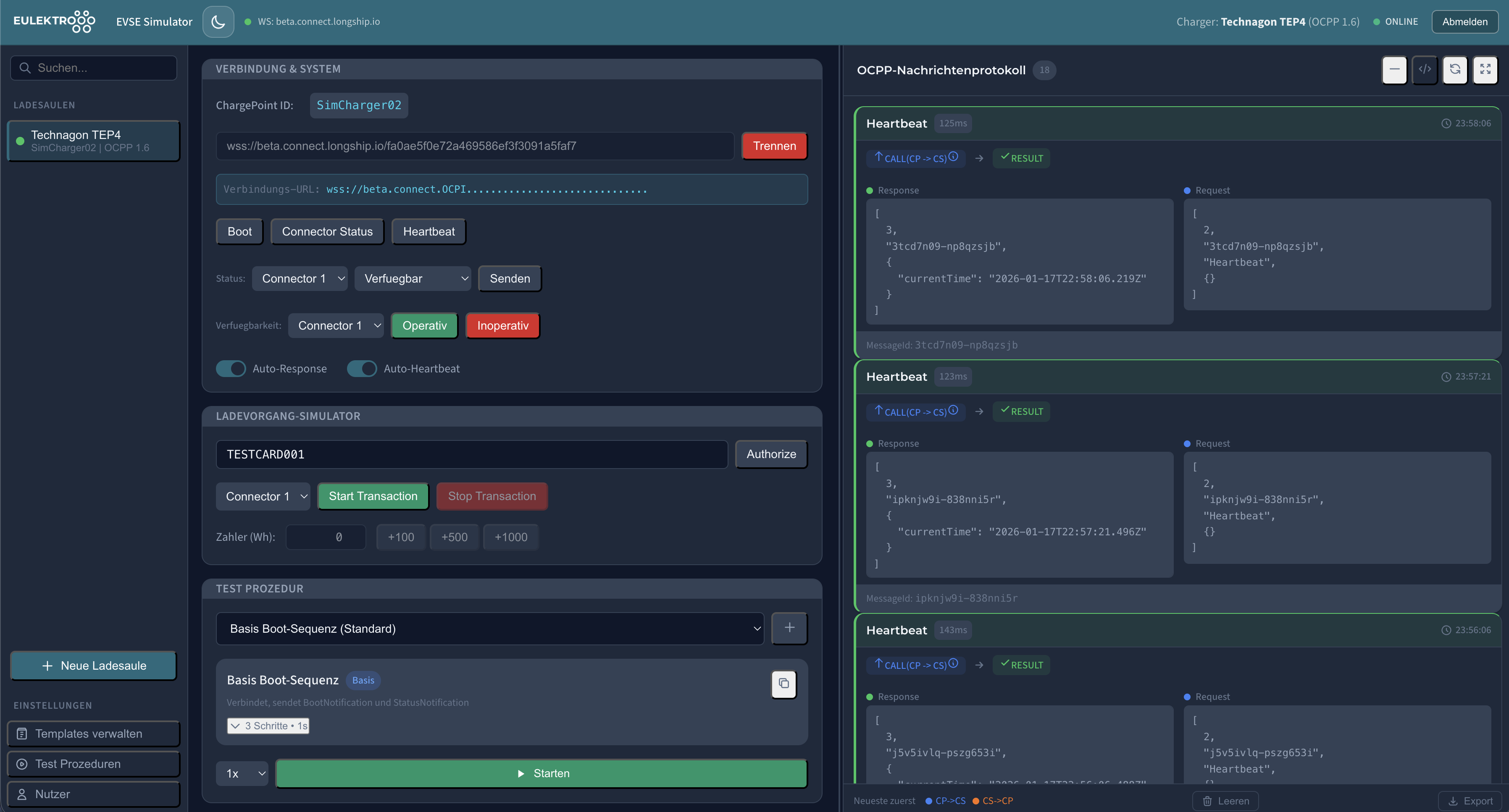This screenshot has width=1509, height=812.
Task: Open the Basis Boot-Sequenz template selector
Action: (x=490, y=628)
